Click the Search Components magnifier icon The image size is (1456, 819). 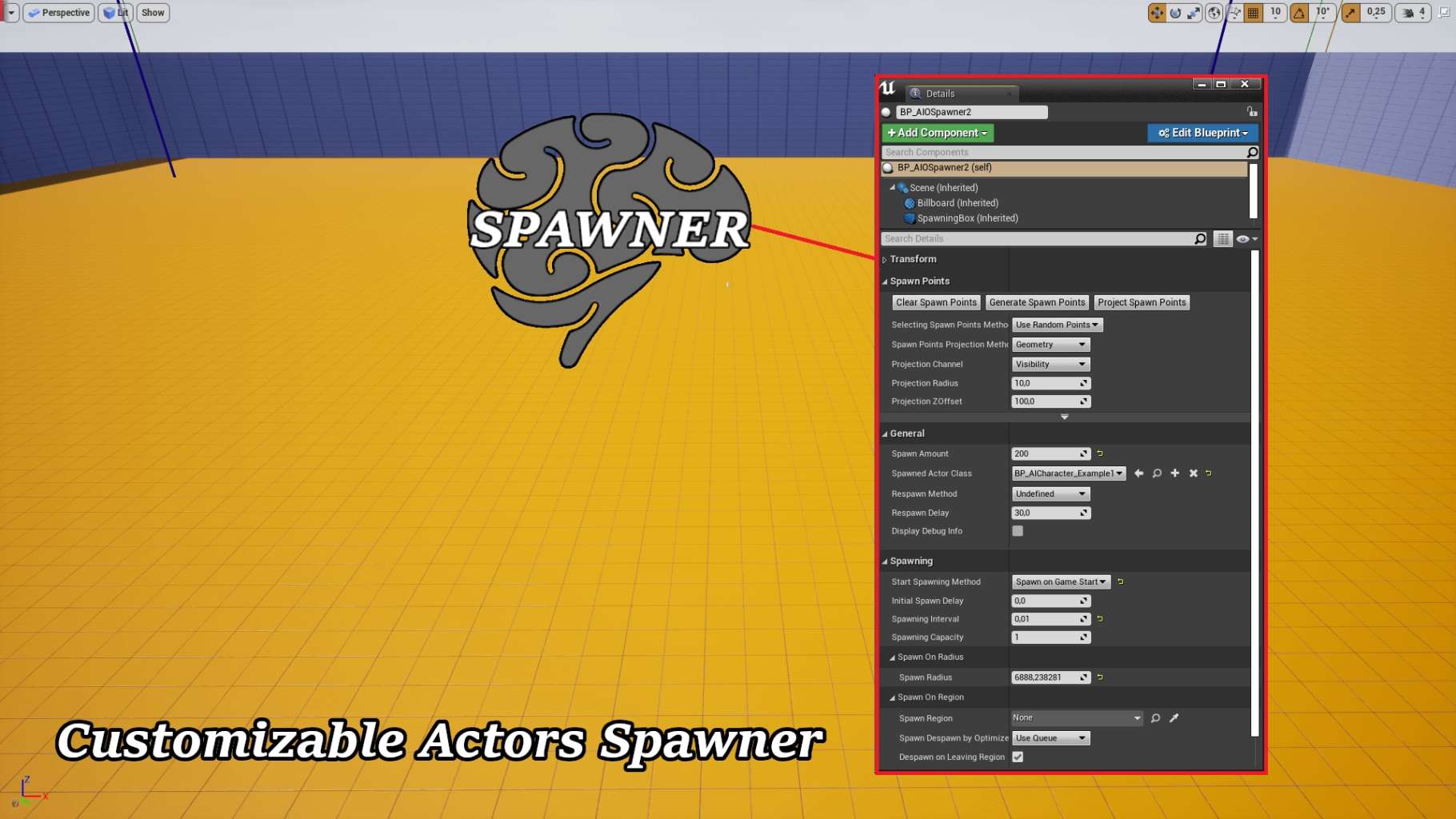[x=1252, y=152]
